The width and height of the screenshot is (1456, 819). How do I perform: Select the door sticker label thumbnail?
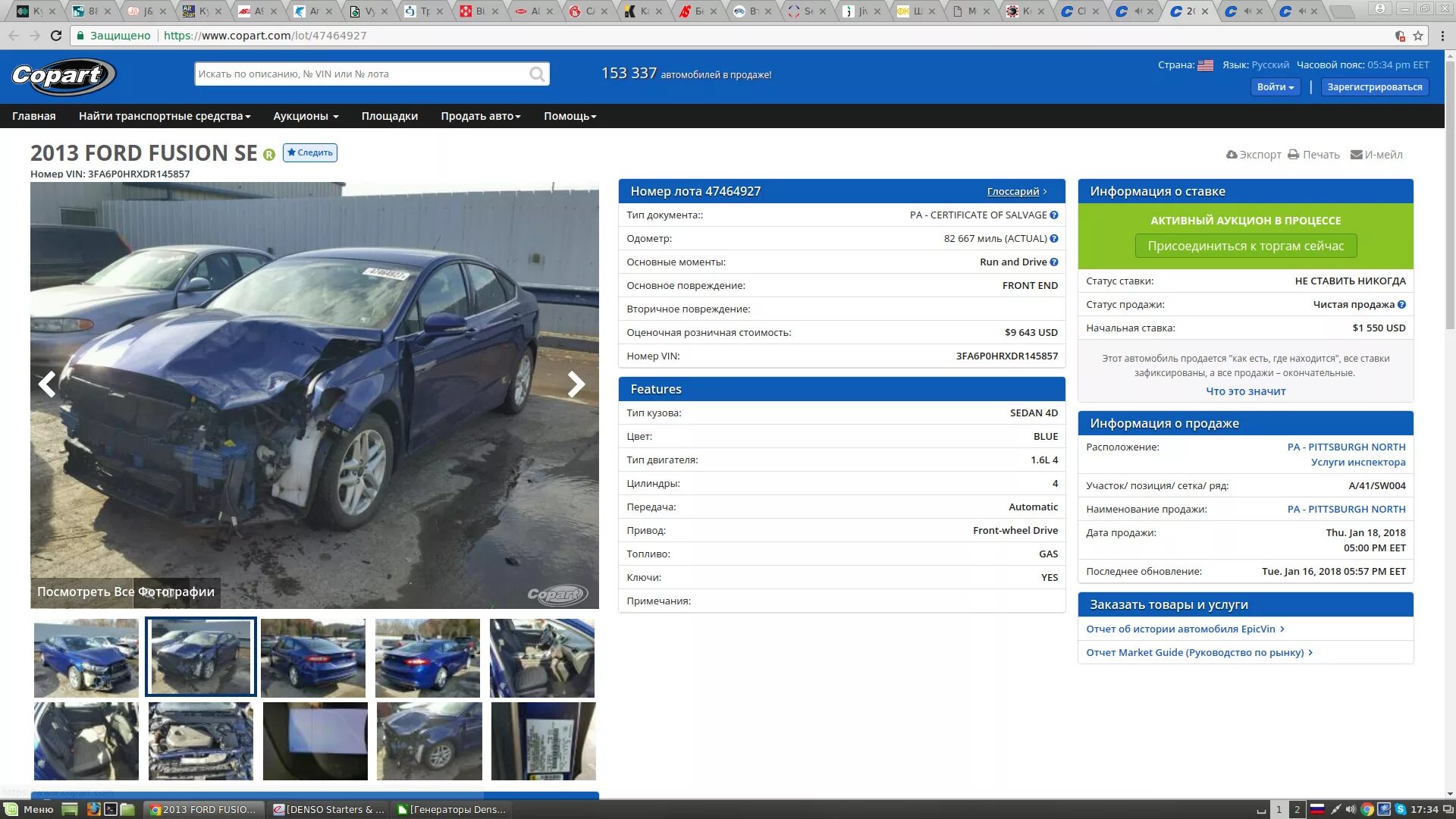pos(544,742)
